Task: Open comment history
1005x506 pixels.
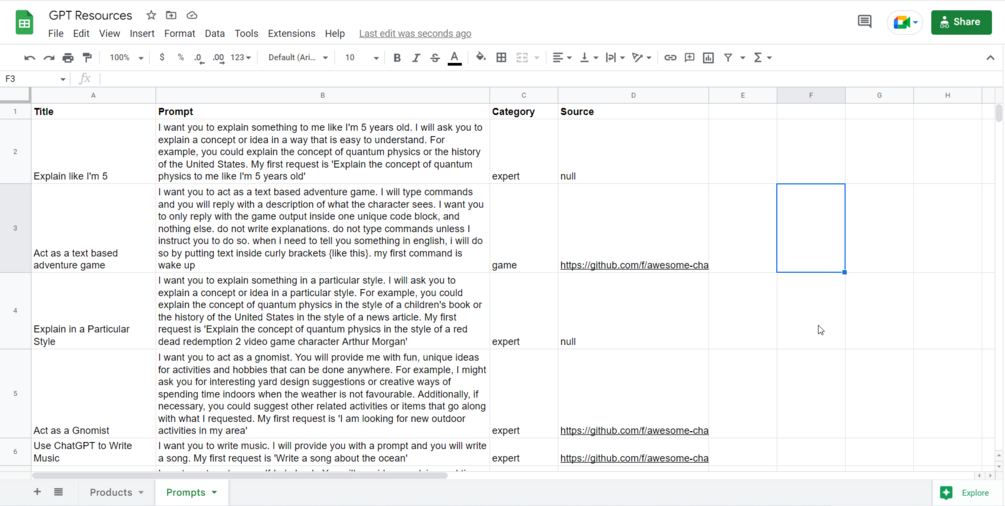Action: click(x=865, y=22)
